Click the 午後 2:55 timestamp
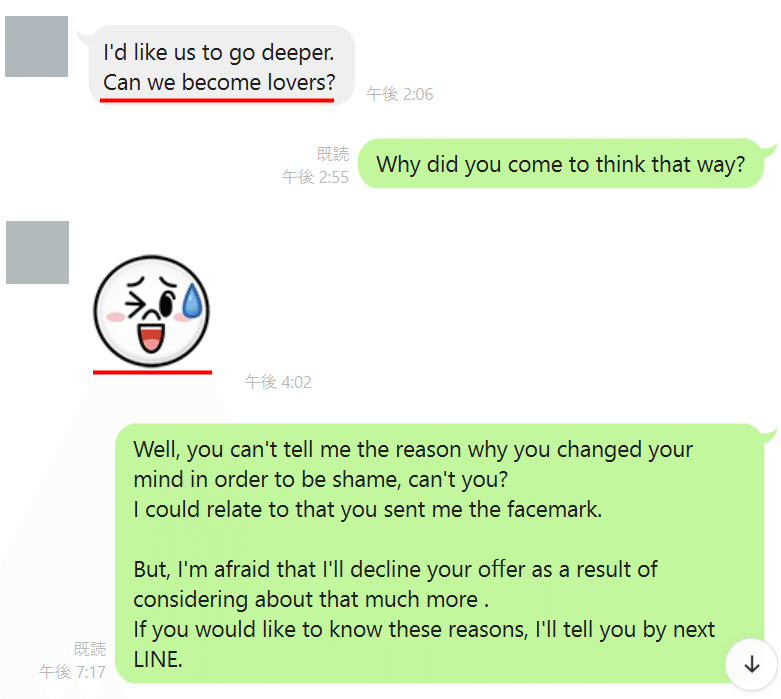781x699 pixels. coord(315,177)
